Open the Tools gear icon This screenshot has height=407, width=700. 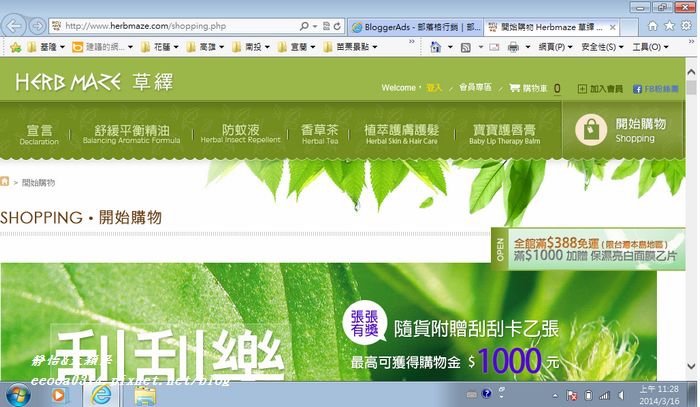(686, 26)
